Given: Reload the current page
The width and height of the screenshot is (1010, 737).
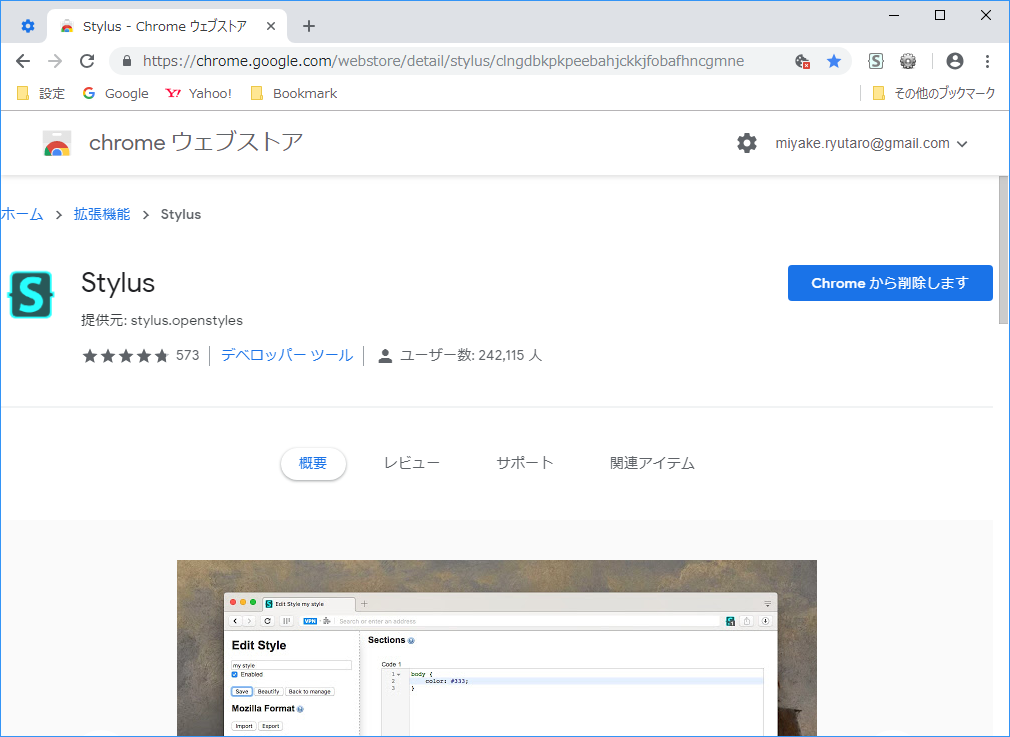Looking at the screenshot, I should pos(87,61).
